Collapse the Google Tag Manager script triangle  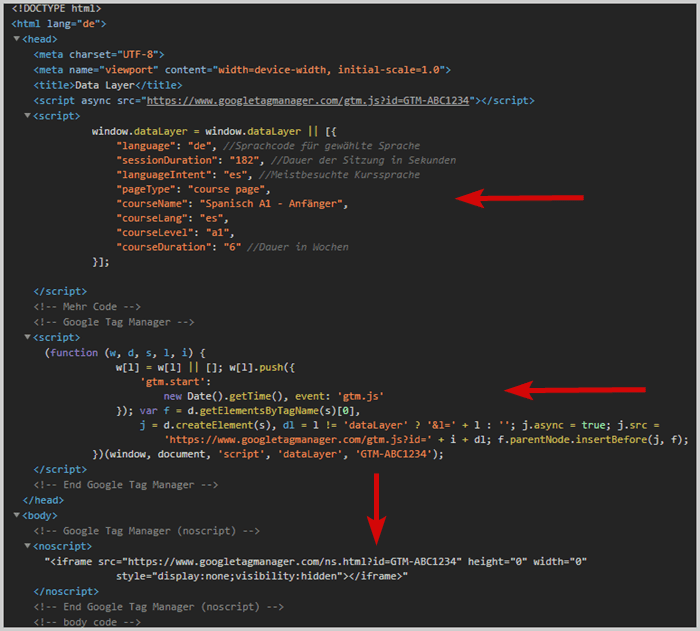point(27,337)
